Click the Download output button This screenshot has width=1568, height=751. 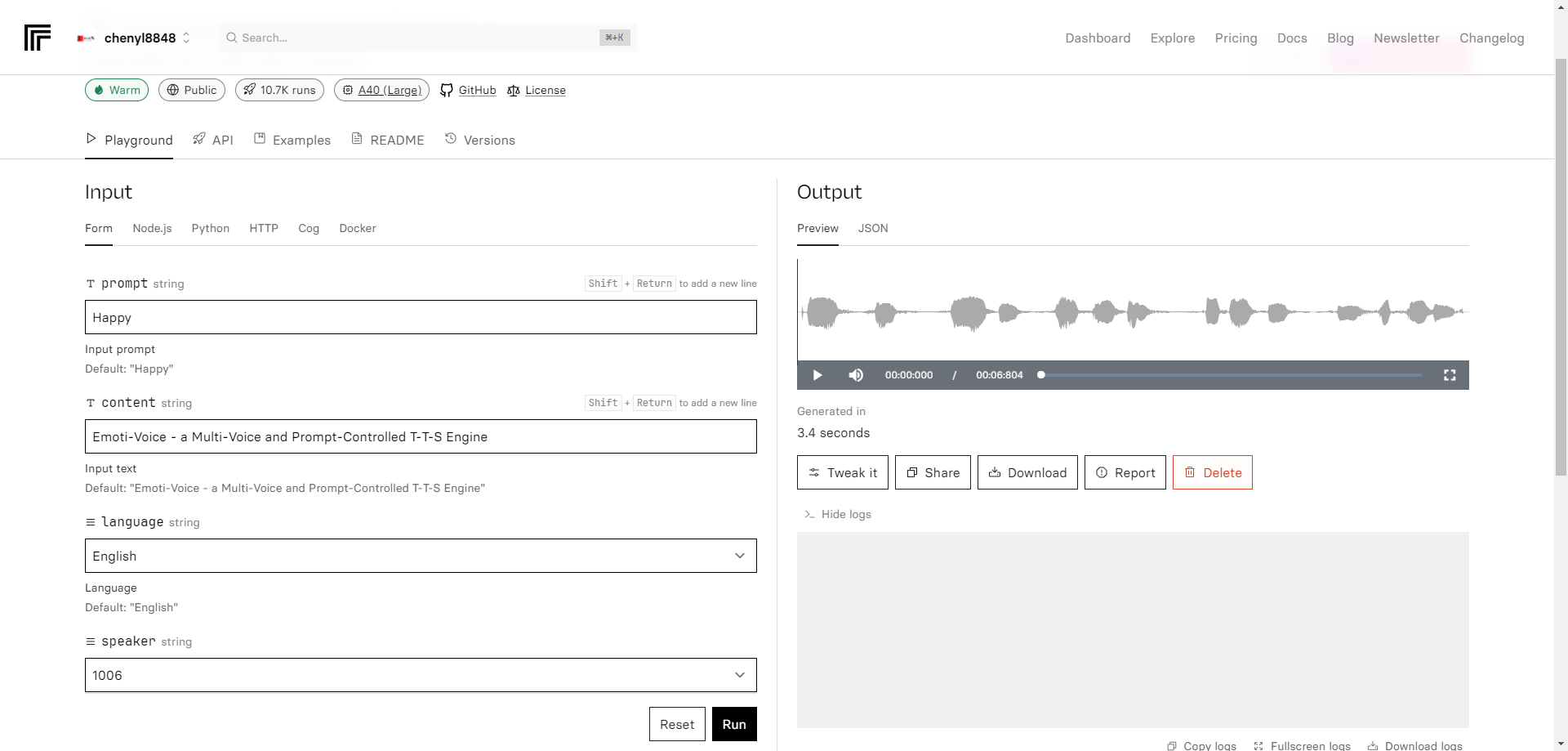click(1027, 472)
